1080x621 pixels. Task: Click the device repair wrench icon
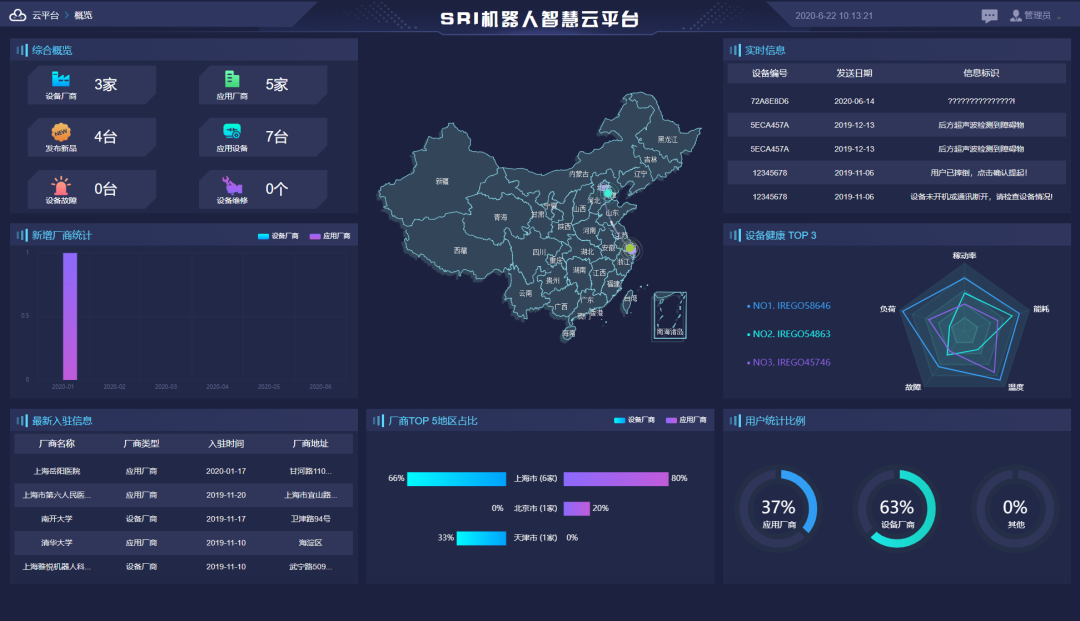[x=232, y=185]
